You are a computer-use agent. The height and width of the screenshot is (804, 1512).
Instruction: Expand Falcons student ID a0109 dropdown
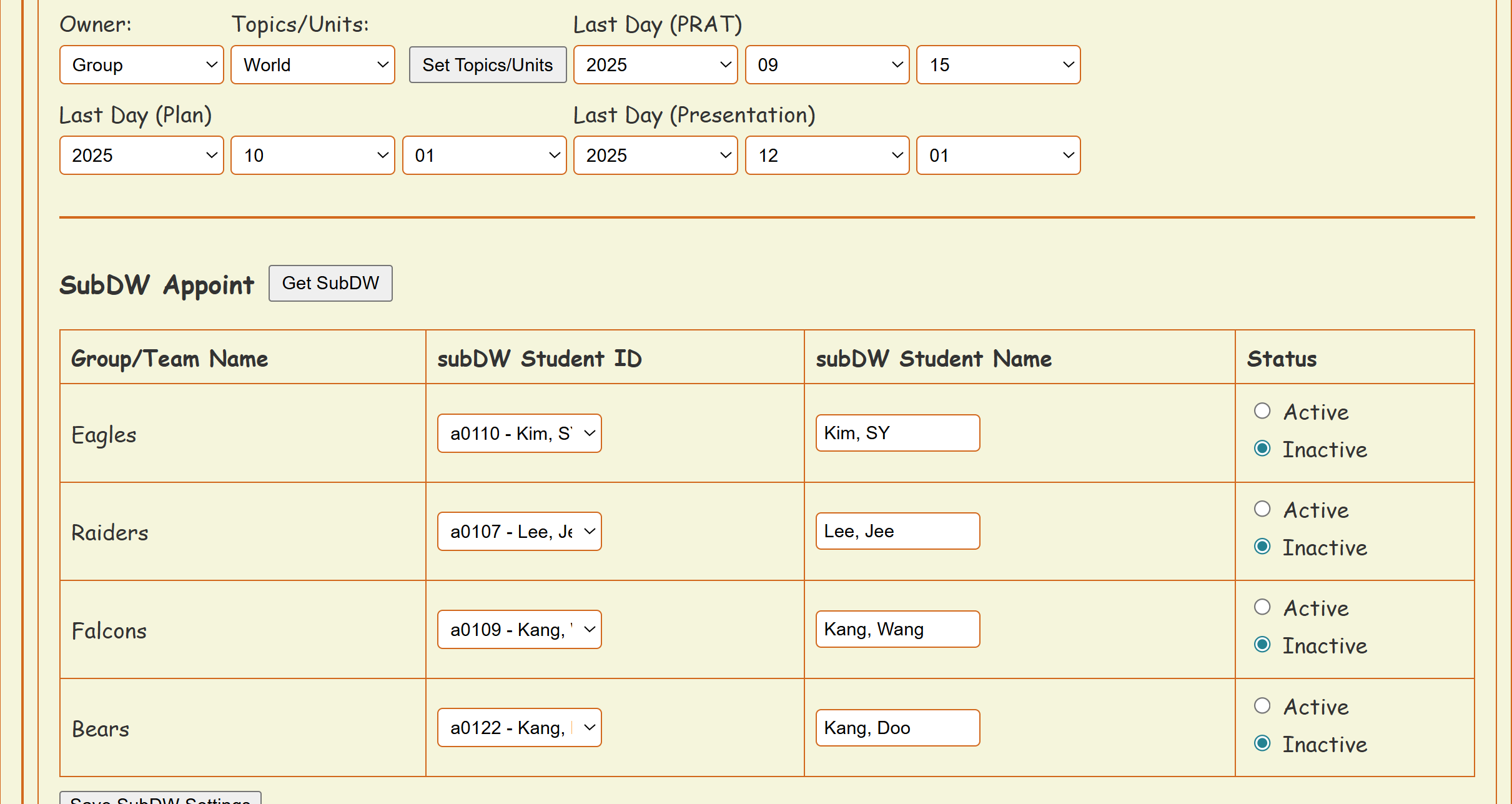[519, 629]
